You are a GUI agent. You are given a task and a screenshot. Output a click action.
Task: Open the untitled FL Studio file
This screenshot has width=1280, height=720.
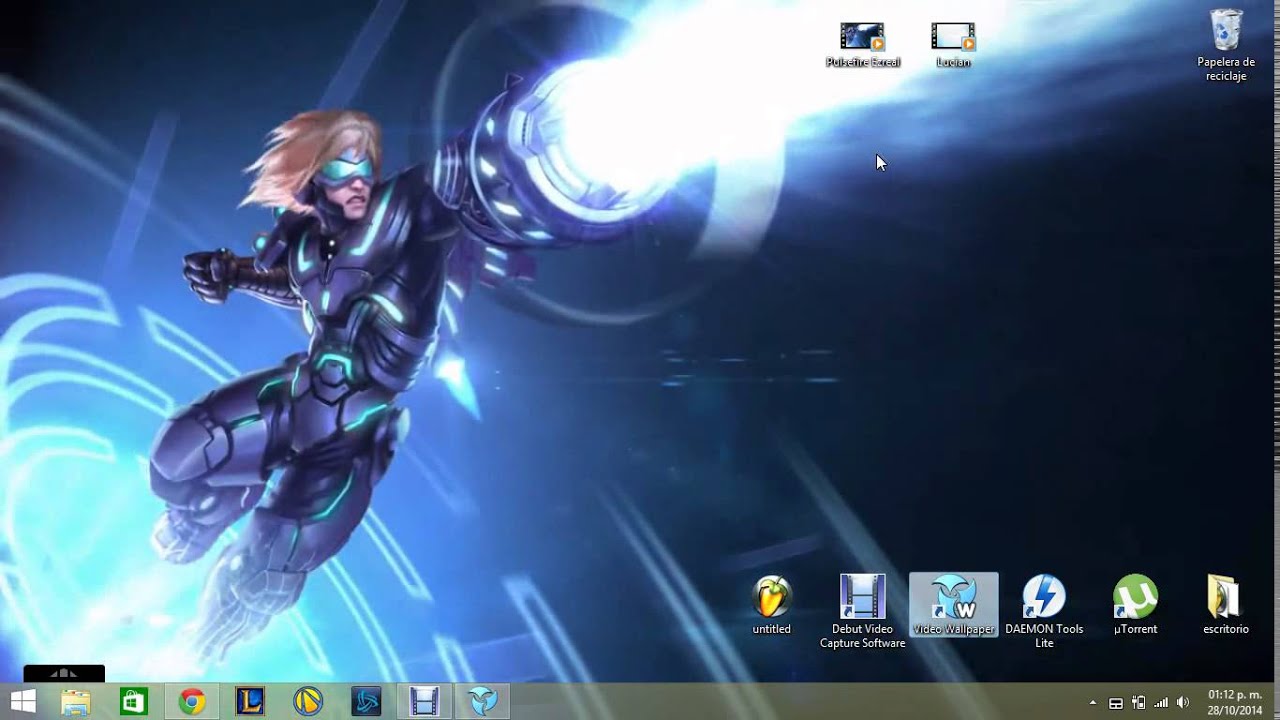click(x=771, y=605)
